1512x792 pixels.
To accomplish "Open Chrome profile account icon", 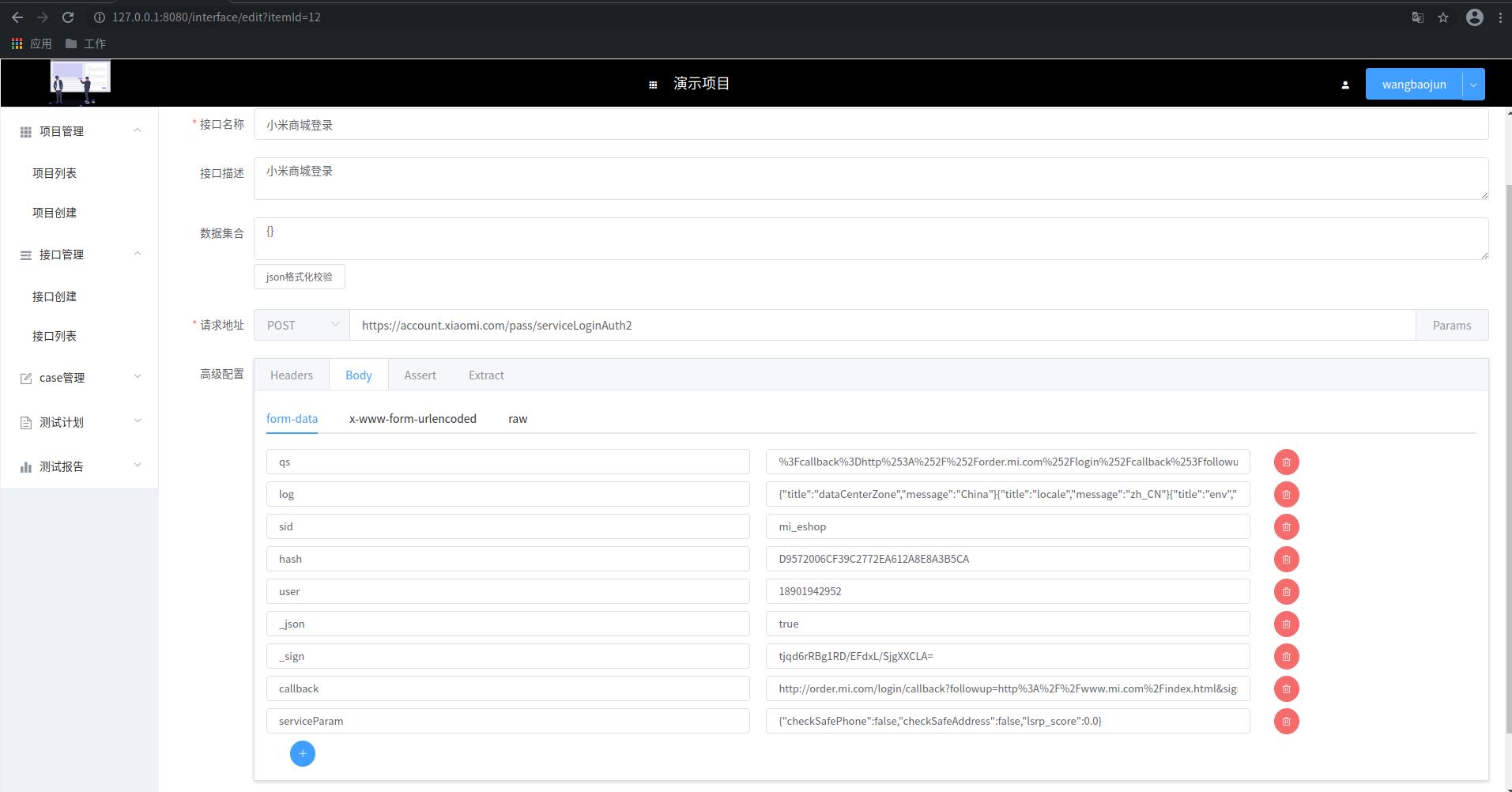I will coord(1475,17).
